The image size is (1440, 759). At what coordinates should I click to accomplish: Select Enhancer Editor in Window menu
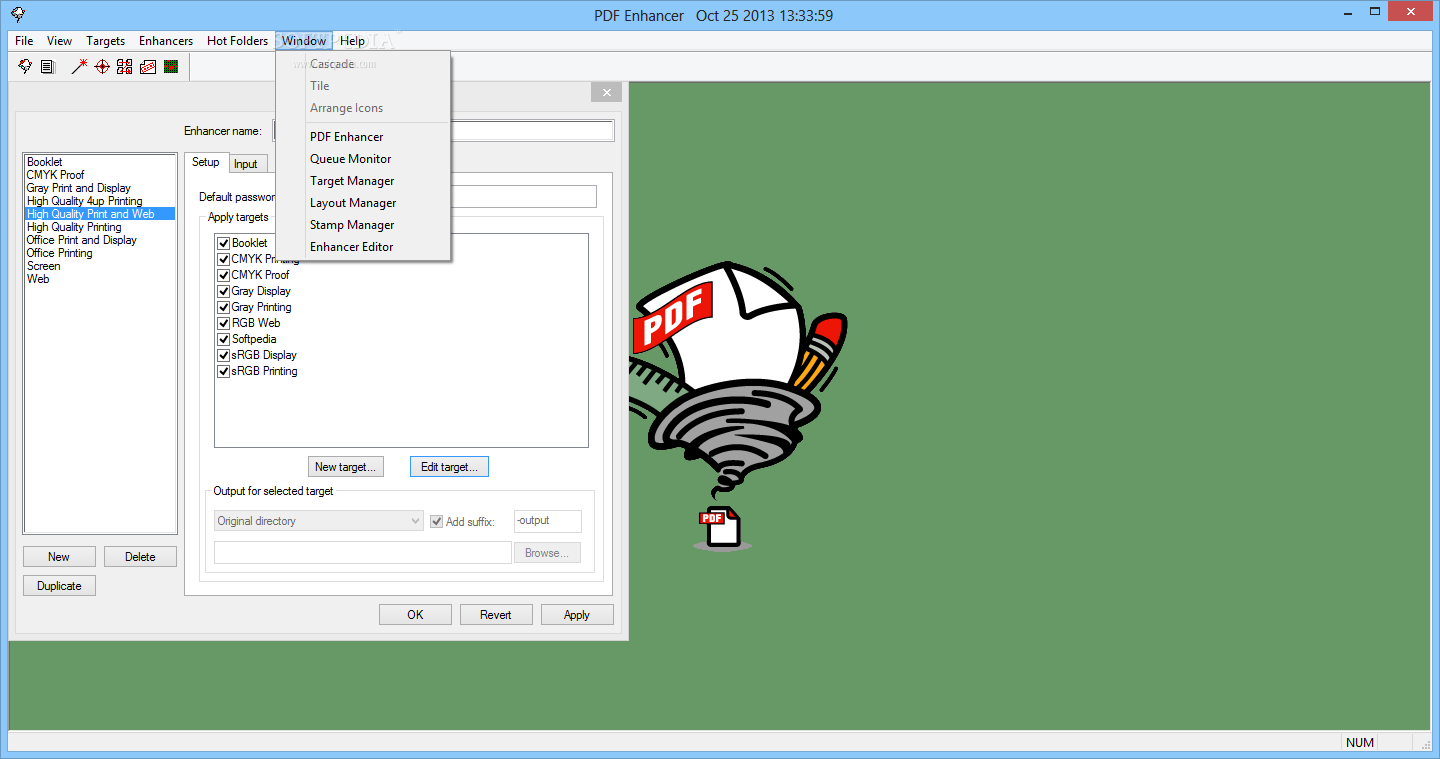364,247
